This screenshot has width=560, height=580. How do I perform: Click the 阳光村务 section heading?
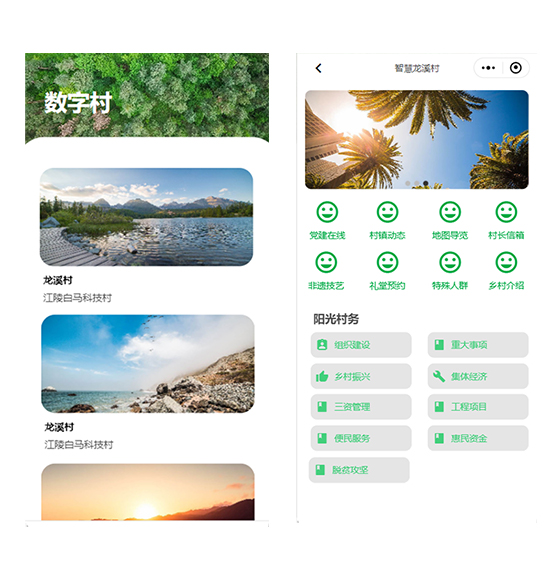336,319
